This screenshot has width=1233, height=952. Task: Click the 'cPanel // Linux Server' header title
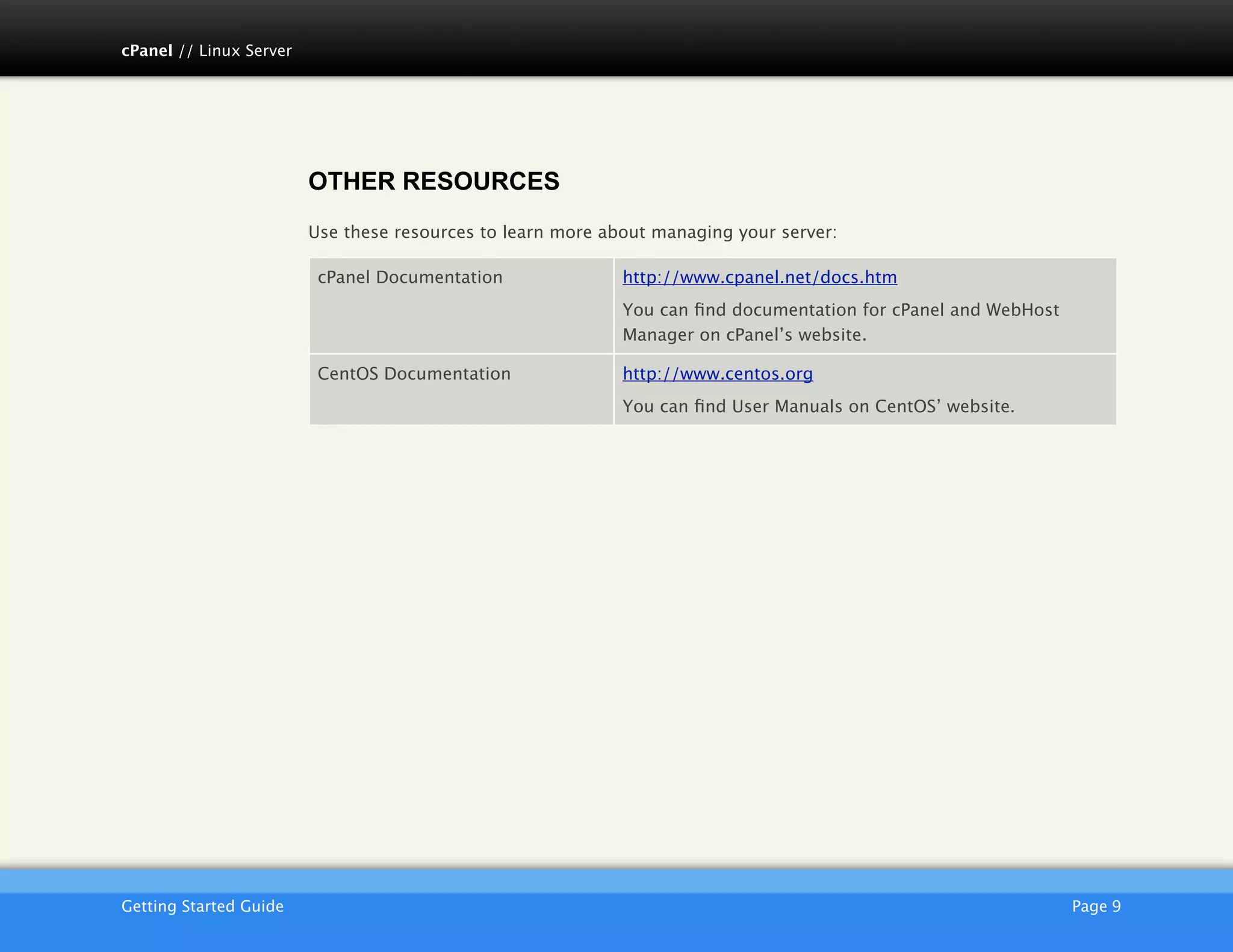(207, 51)
